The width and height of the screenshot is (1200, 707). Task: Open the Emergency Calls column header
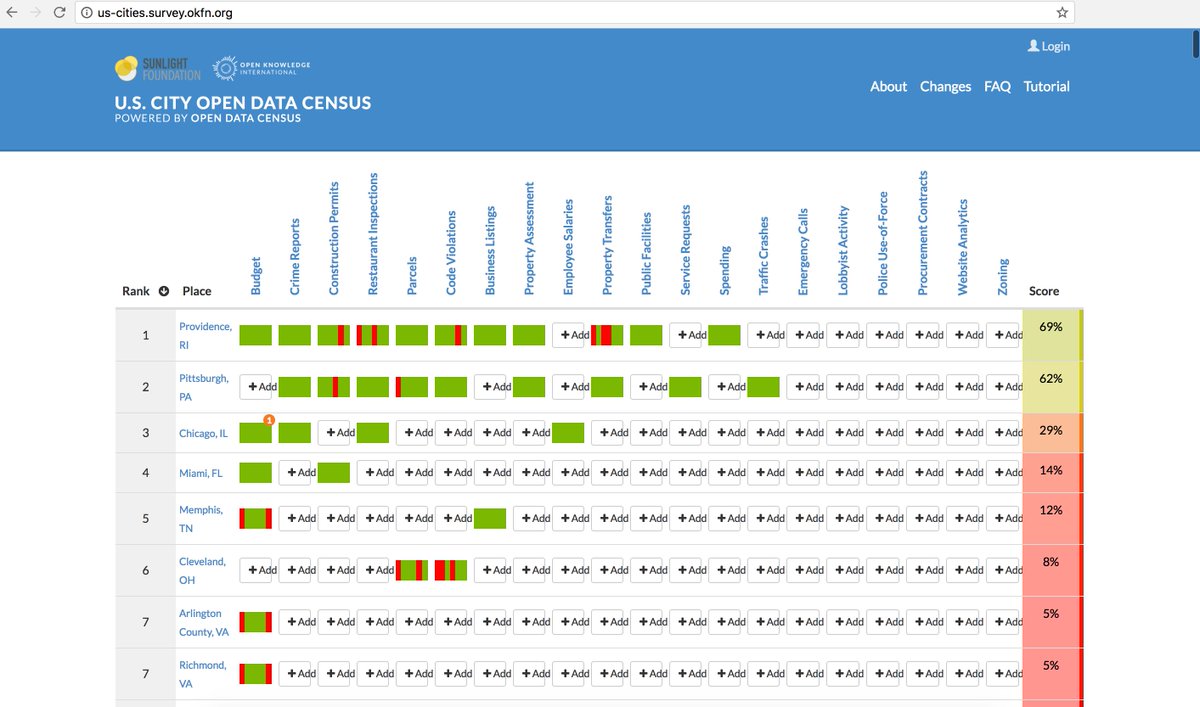(803, 251)
